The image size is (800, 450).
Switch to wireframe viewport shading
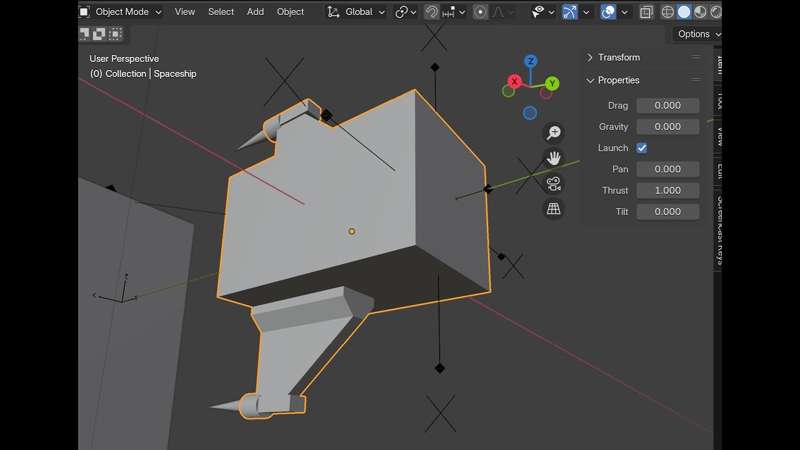coord(667,12)
